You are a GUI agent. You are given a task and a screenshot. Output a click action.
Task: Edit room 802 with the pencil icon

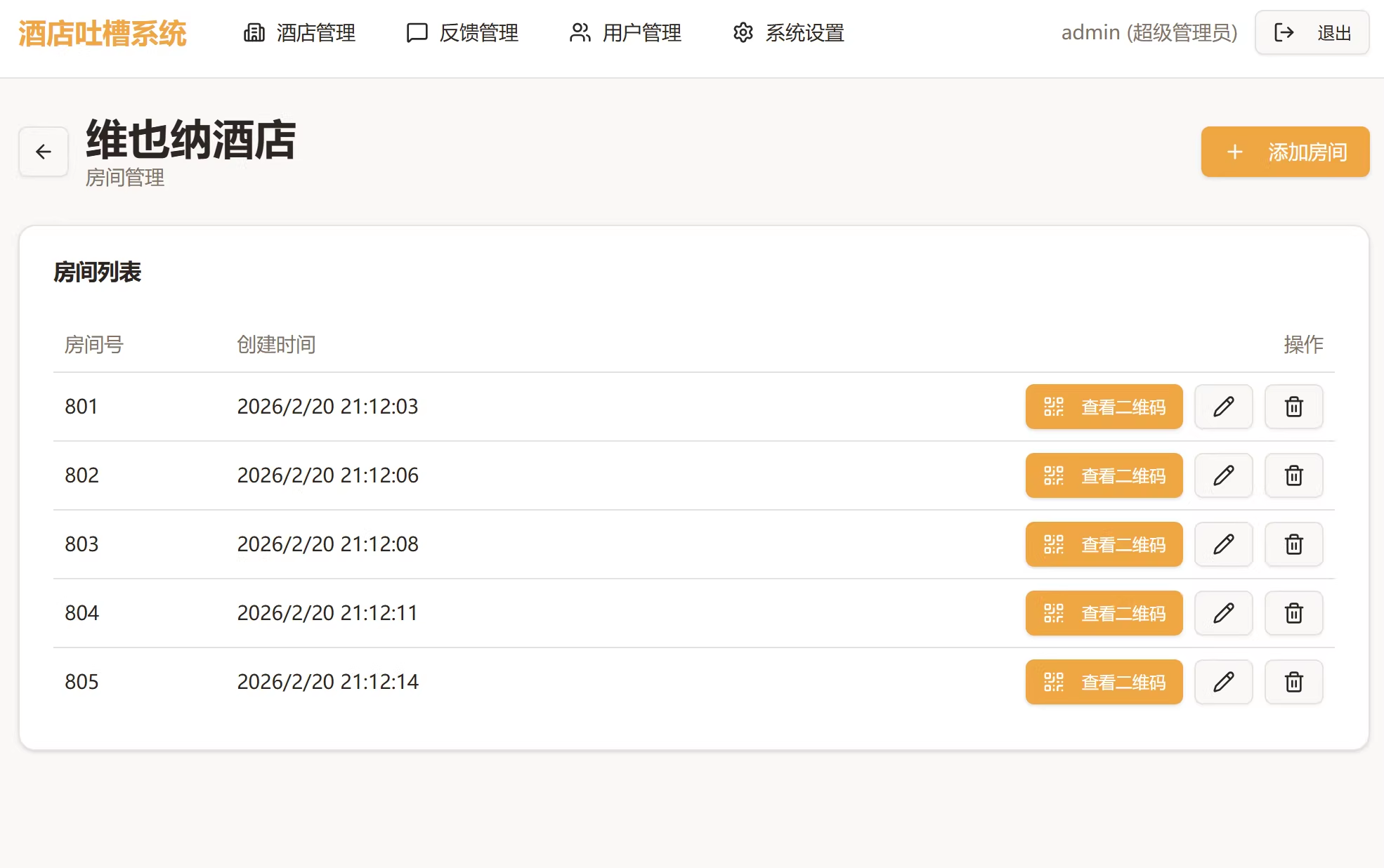[1223, 475]
